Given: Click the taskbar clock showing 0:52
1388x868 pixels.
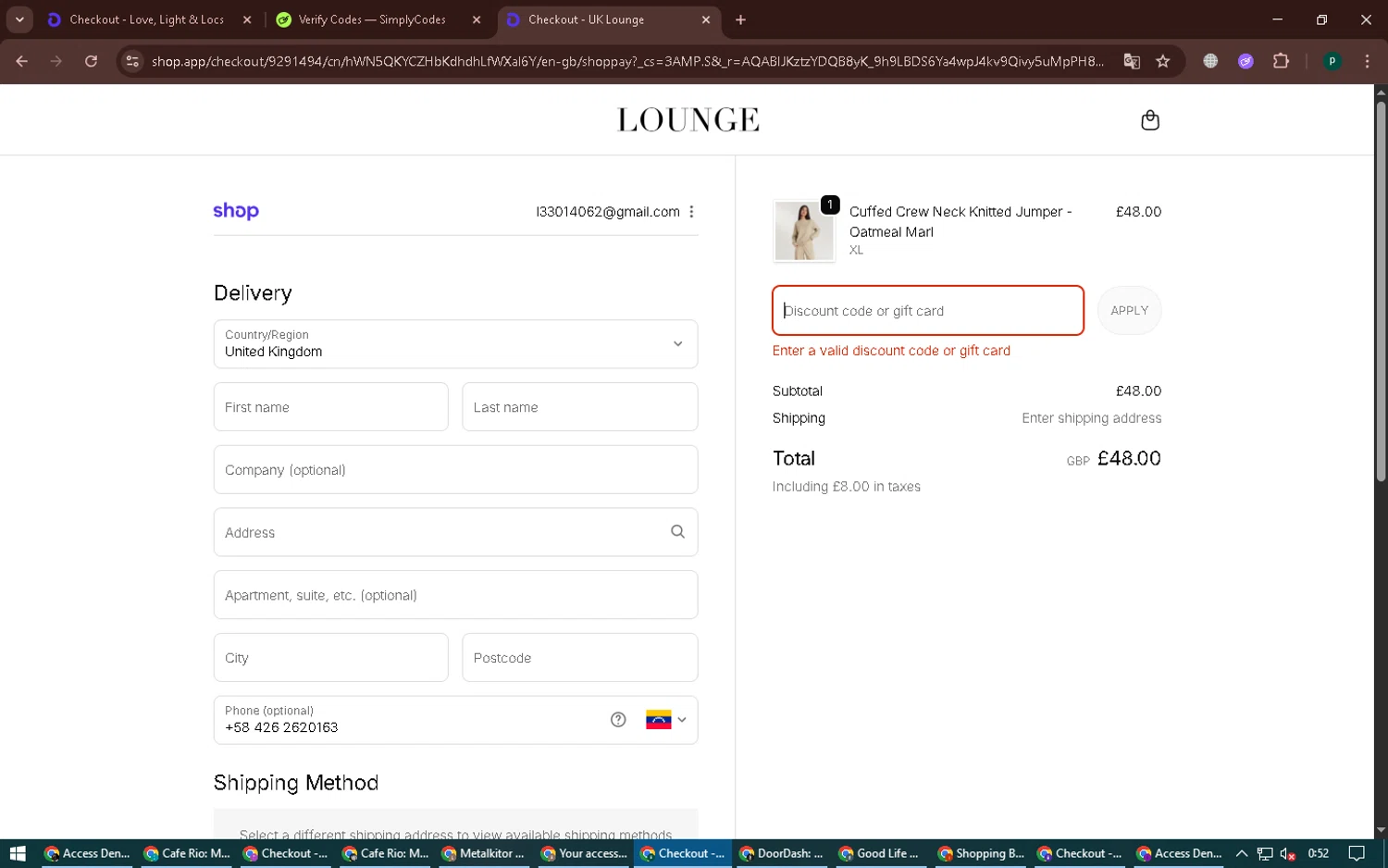Looking at the screenshot, I should coord(1318,853).
